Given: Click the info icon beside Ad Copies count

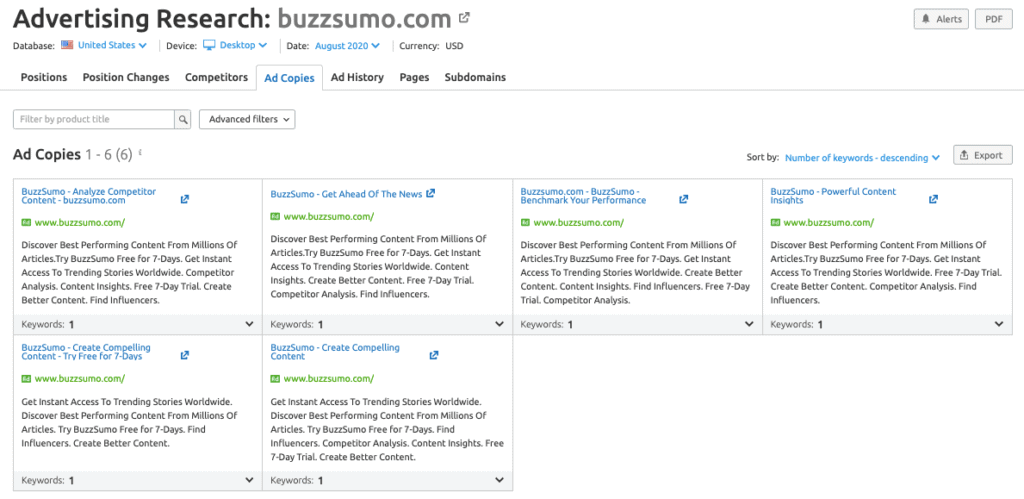Looking at the screenshot, I should tap(140, 153).
